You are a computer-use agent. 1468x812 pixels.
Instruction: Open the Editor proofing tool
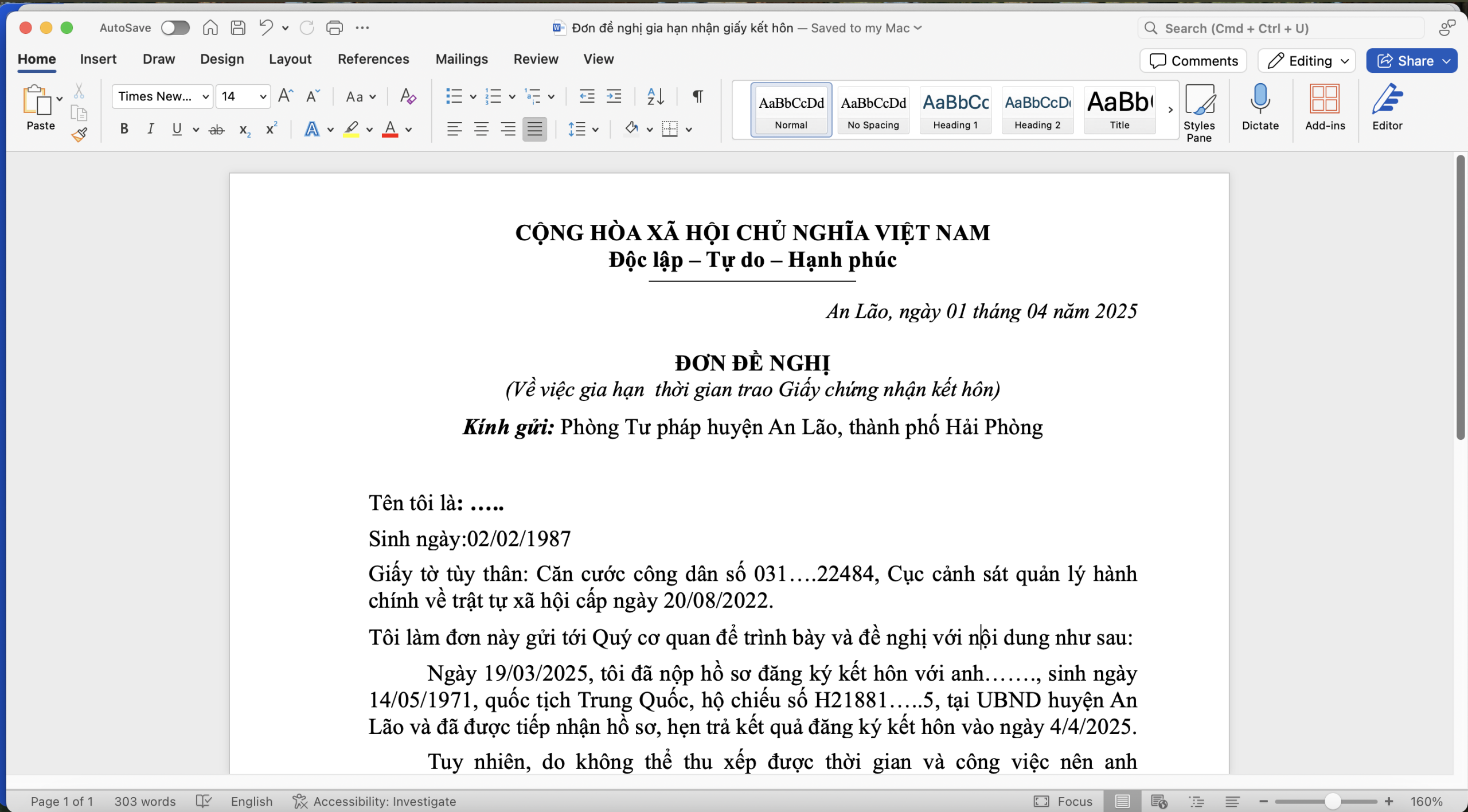click(1387, 107)
